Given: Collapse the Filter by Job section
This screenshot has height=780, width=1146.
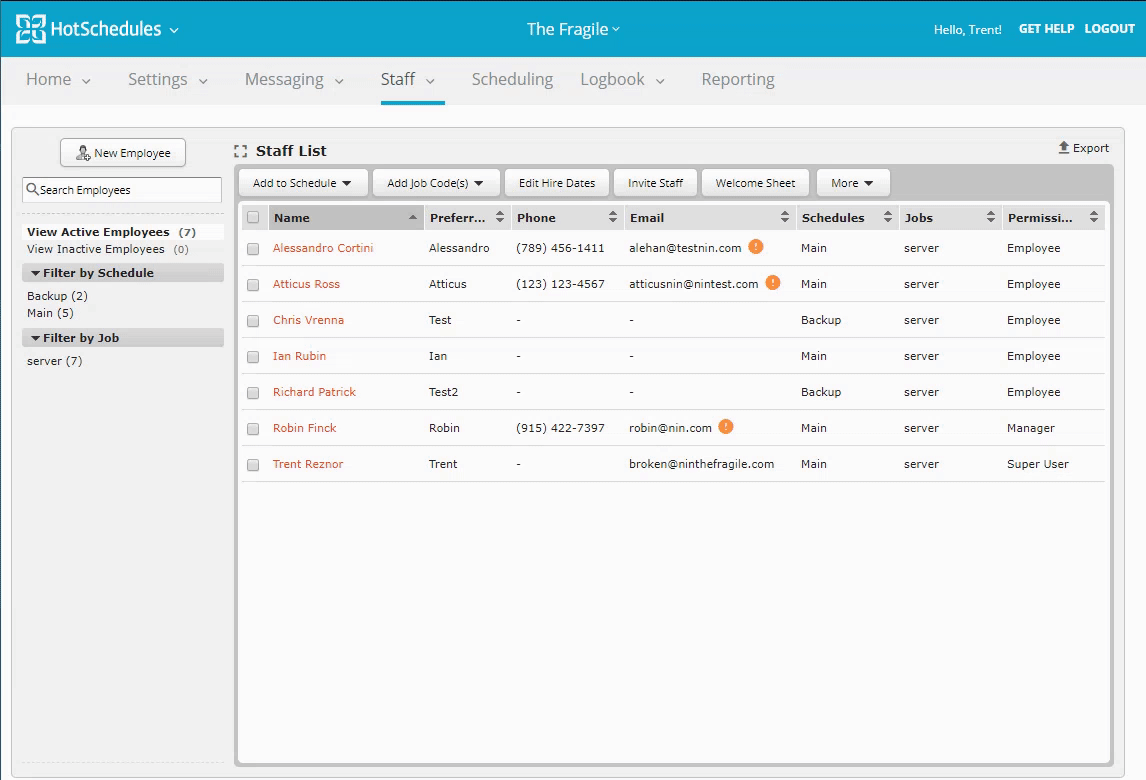Looking at the screenshot, I should (x=123, y=338).
